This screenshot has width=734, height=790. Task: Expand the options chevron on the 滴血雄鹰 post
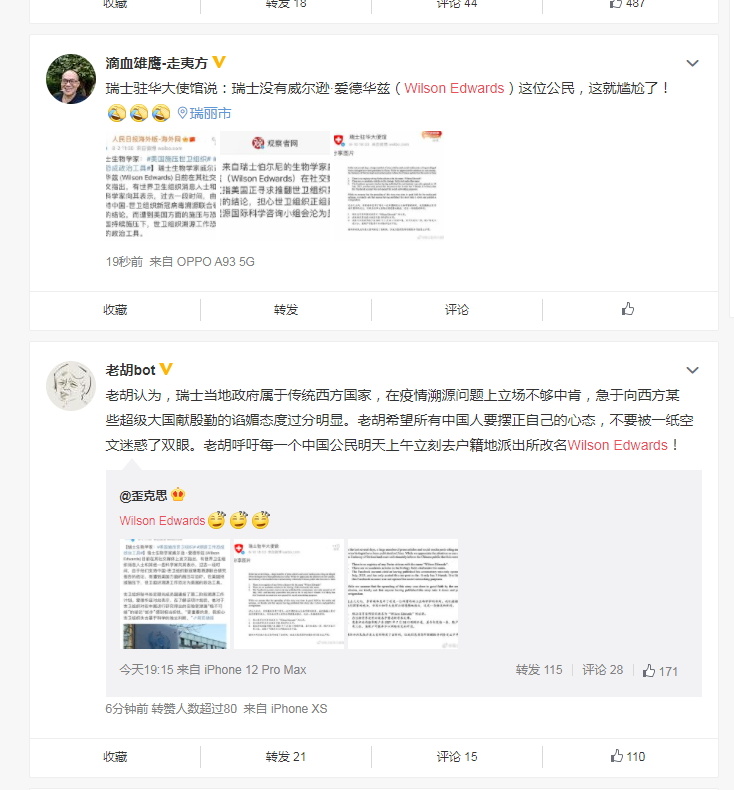[692, 63]
